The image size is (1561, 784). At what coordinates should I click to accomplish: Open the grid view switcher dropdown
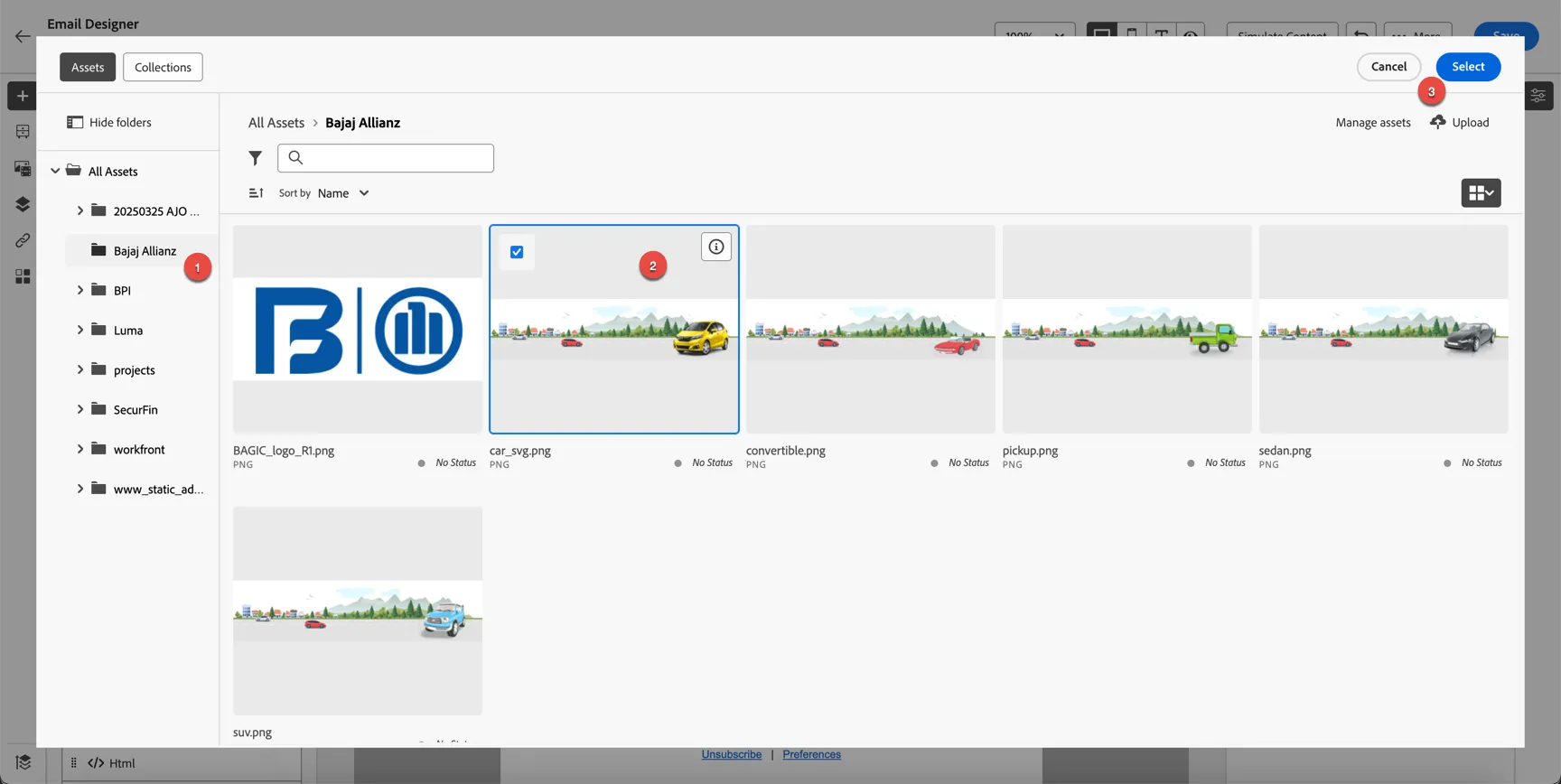click(1482, 193)
